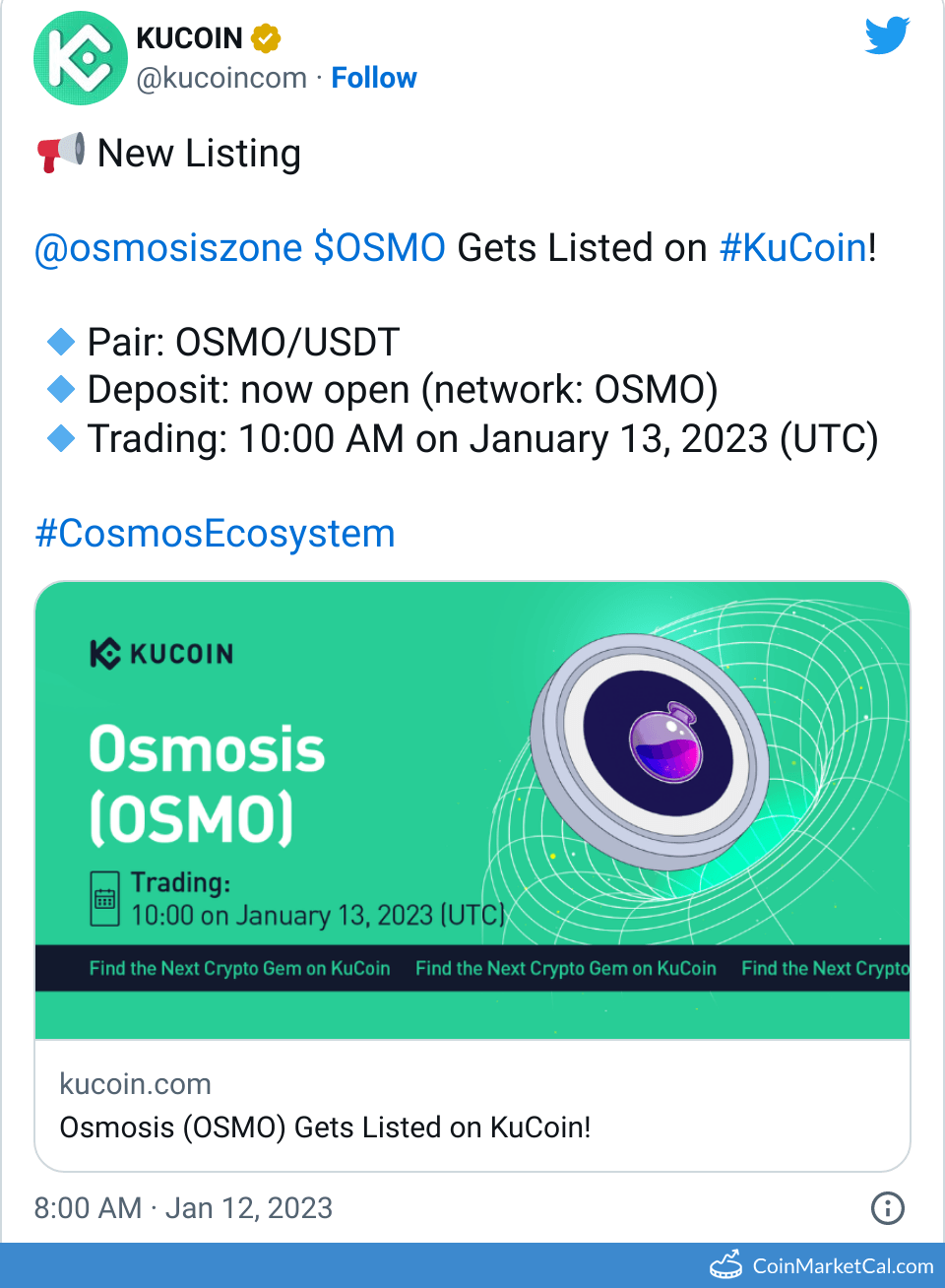Click the blue diamond bullet before Pair
The width and height of the screenshot is (945, 1288).
pyautogui.click(x=60, y=342)
